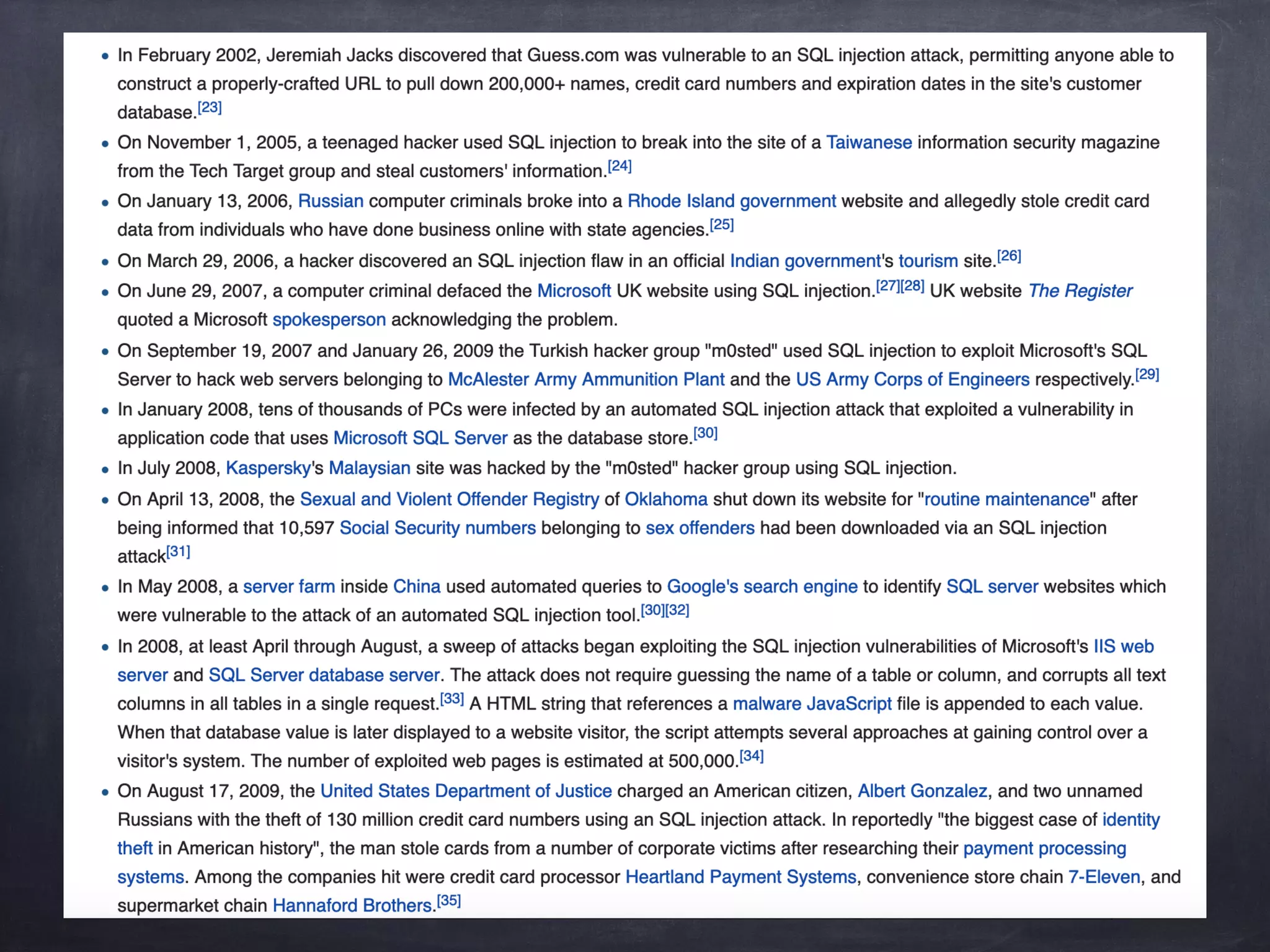Open the Indian government link
Screen dimensions: 1270x952
pos(805,261)
